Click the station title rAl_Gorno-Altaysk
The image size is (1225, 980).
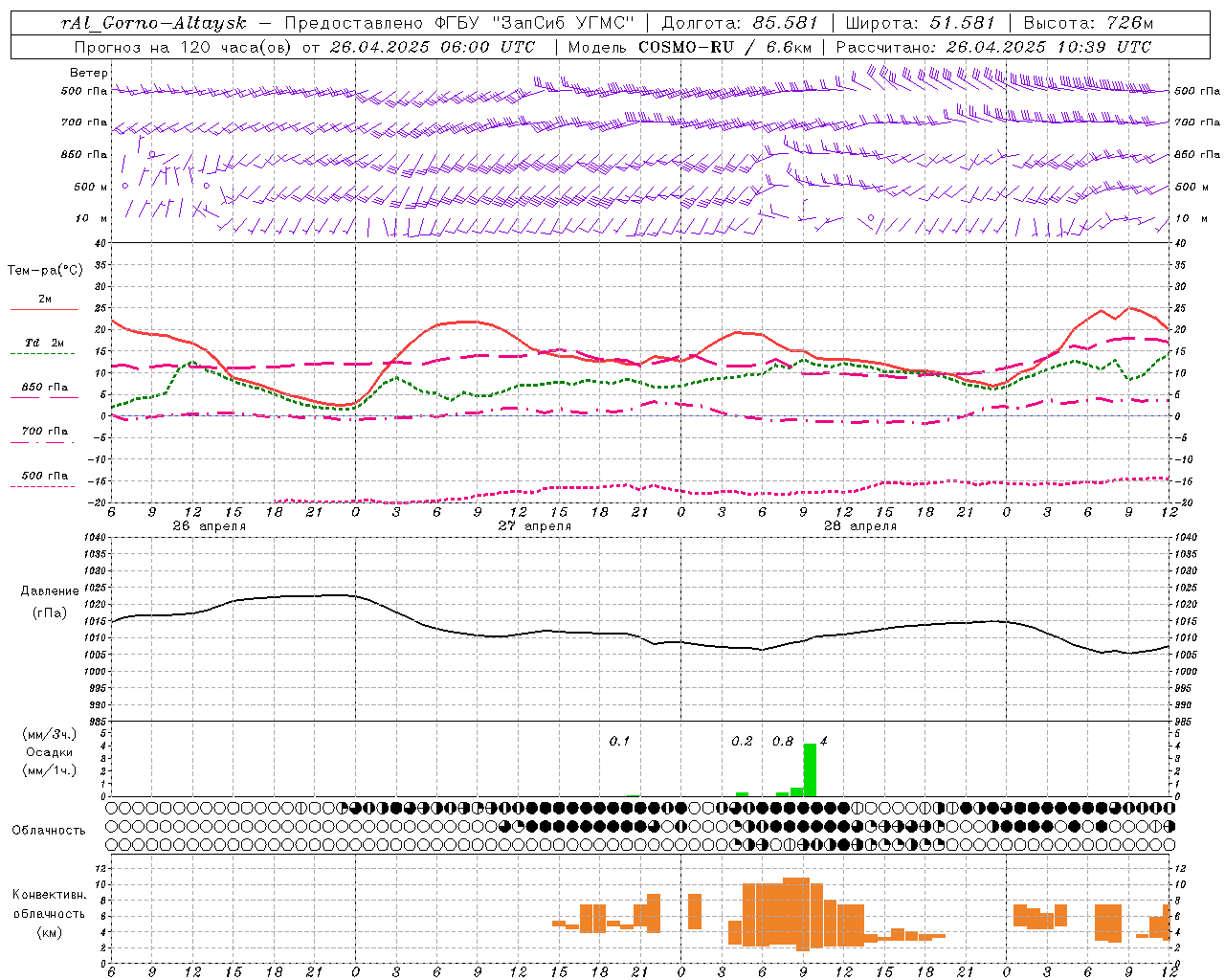coord(155,23)
